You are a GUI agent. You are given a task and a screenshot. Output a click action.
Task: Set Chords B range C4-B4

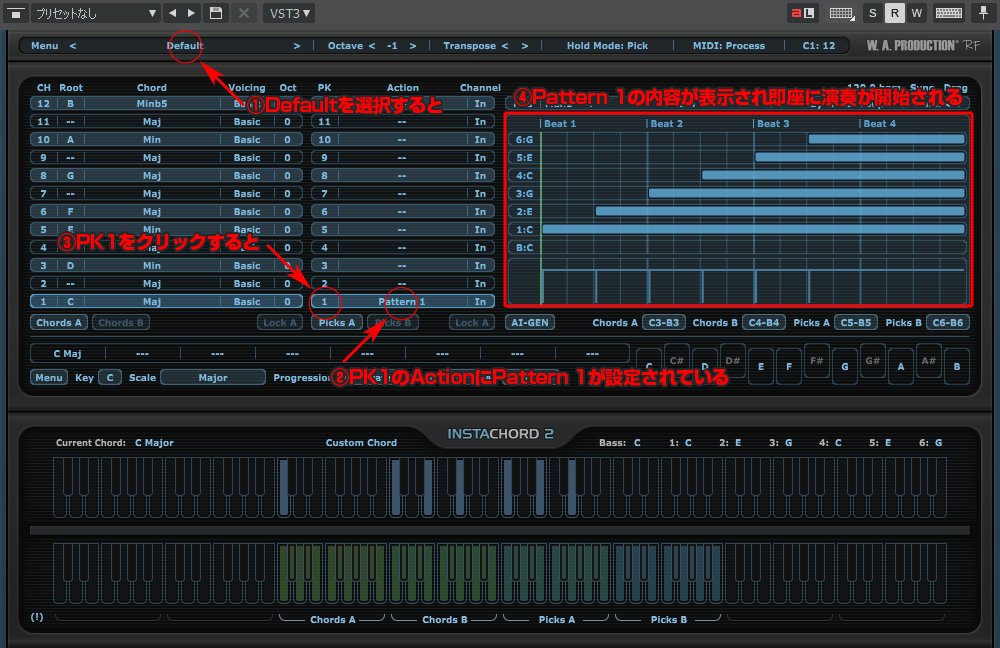click(x=763, y=323)
